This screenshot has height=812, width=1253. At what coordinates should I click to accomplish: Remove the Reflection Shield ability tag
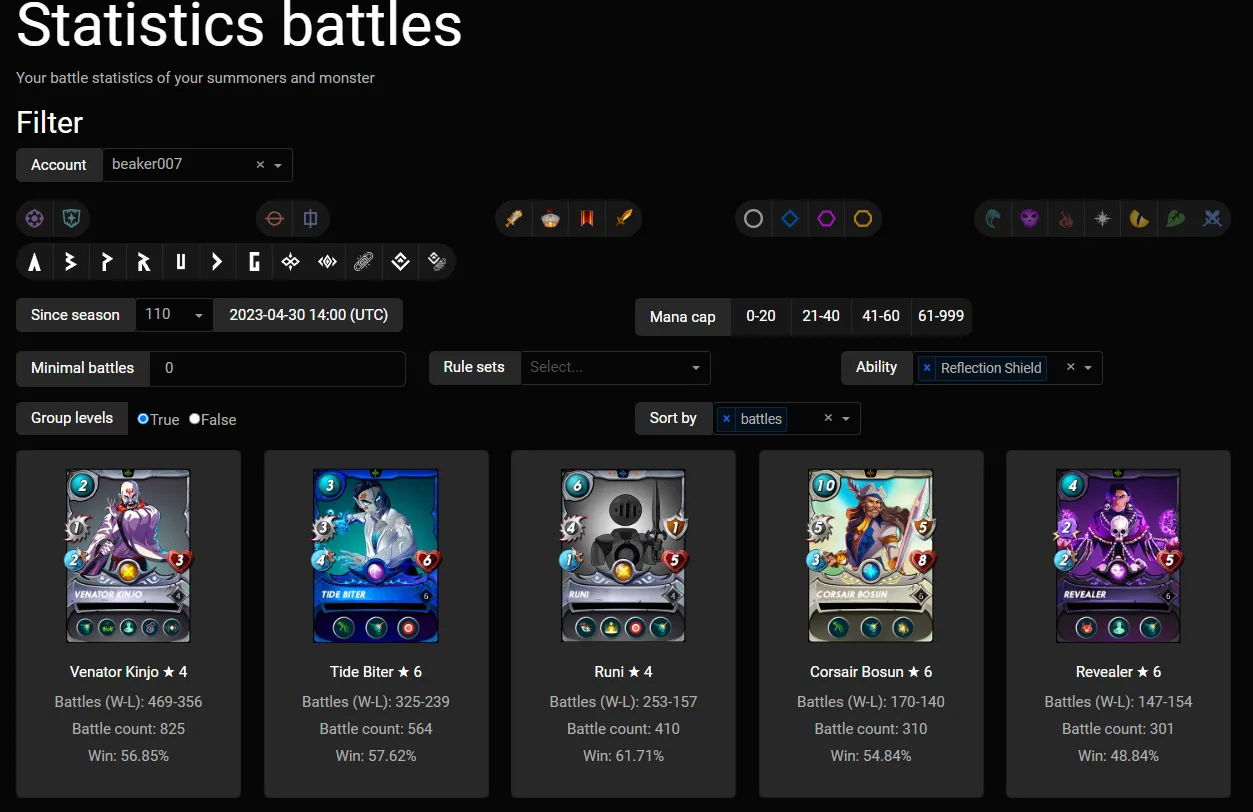pos(927,368)
